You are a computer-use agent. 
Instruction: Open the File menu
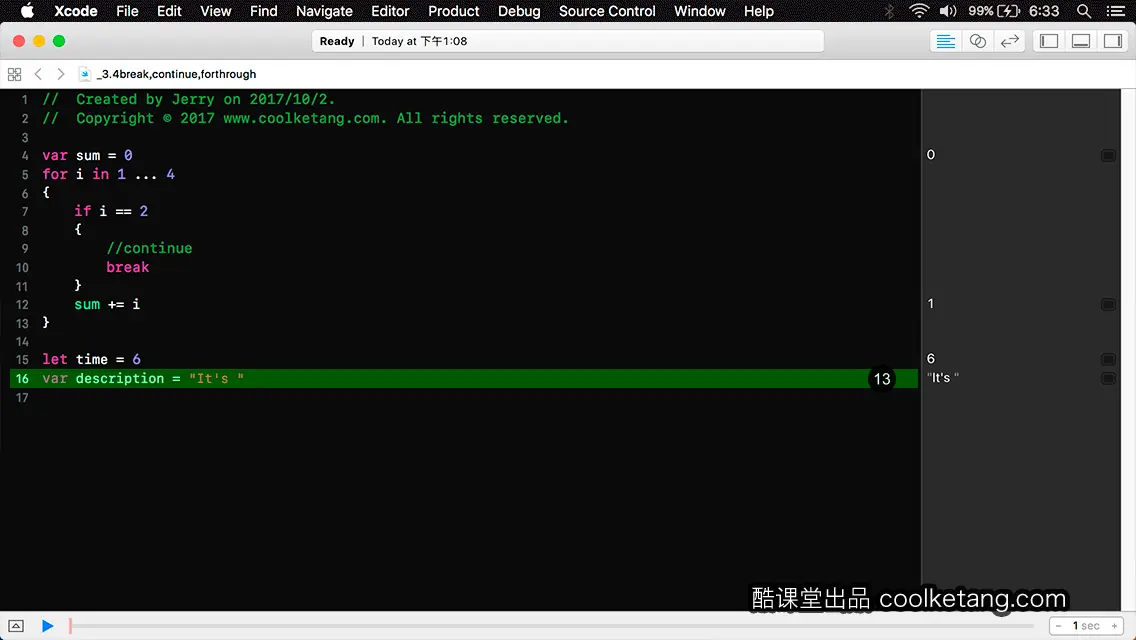[x=127, y=11]
